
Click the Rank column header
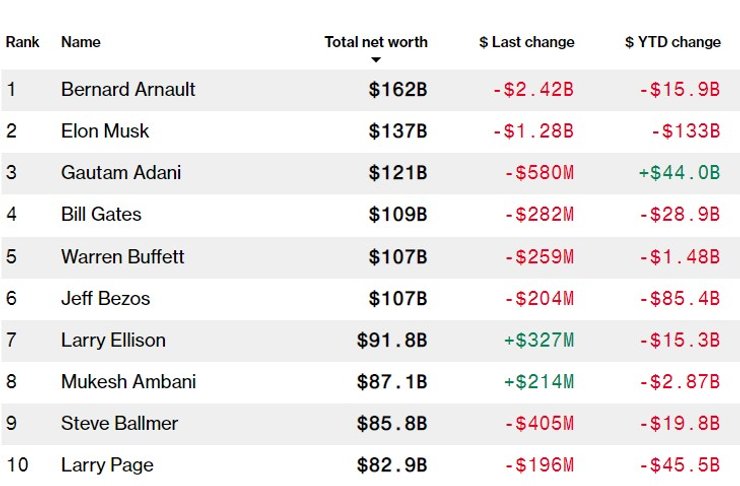(x=22, y=42)
